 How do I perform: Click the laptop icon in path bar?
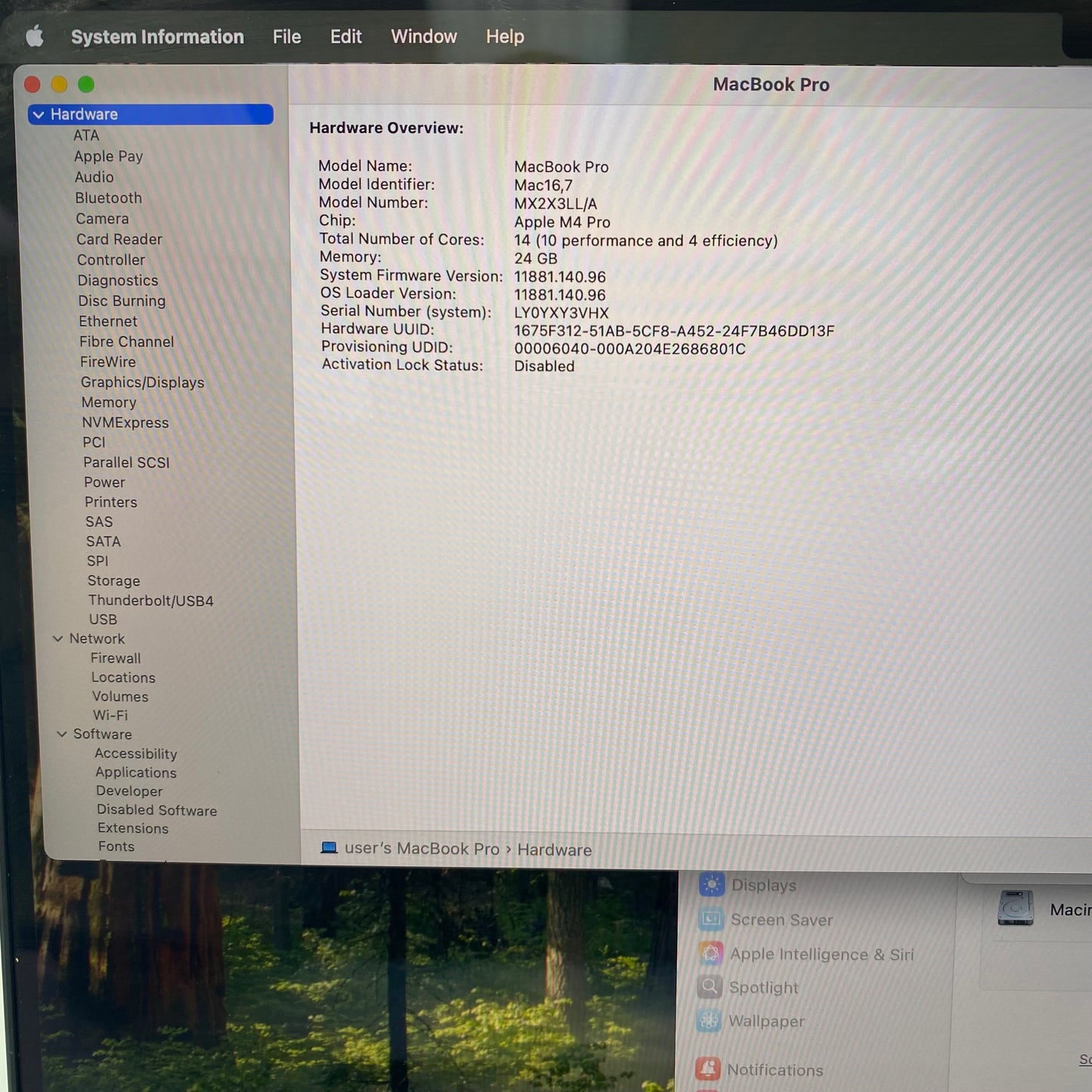click(329, 848)
